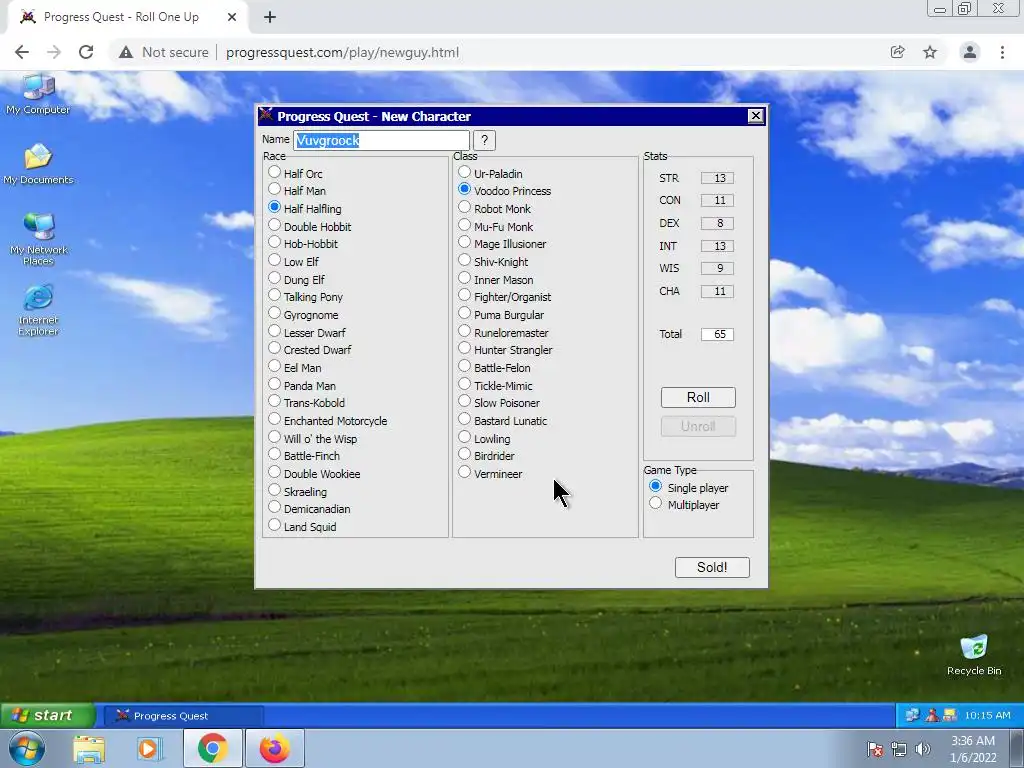Select Gyrognome race
1024x768 pixels.
coord(274,313)
